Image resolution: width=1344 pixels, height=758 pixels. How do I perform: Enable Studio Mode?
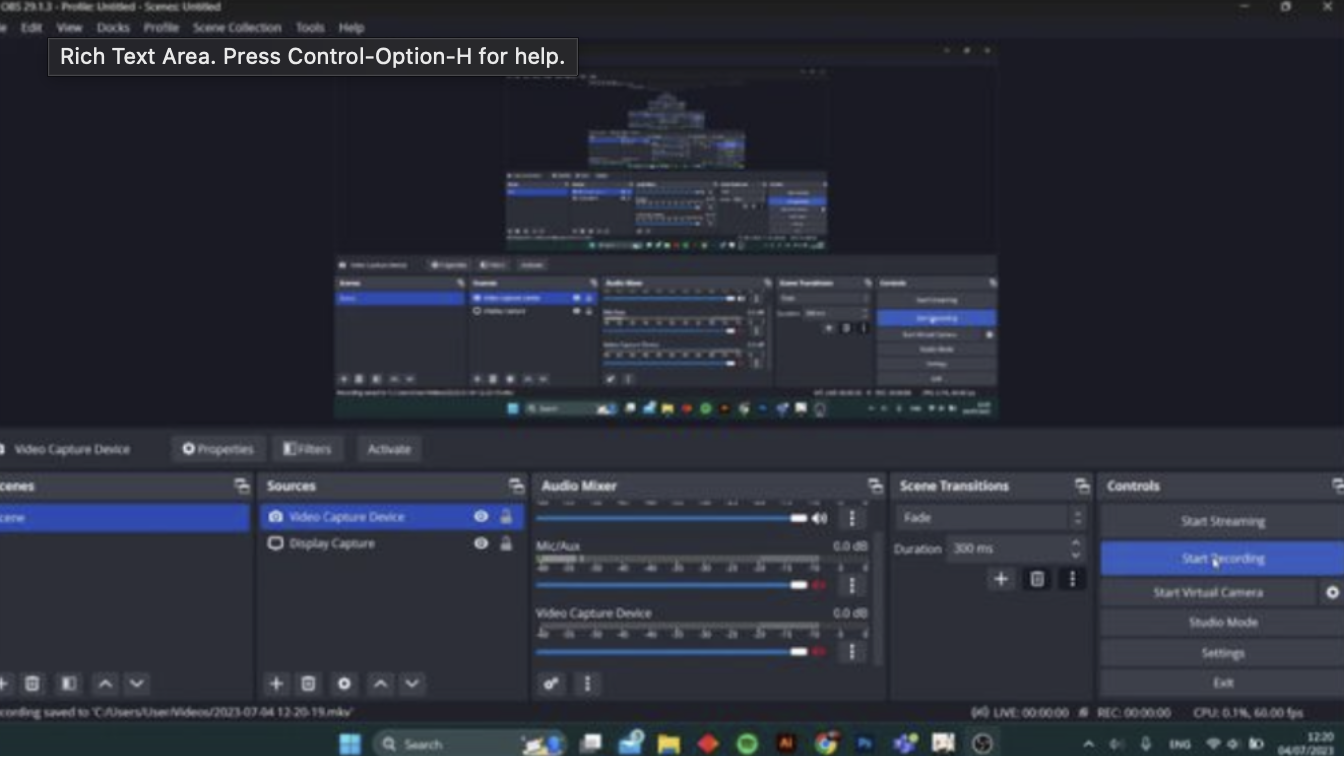point(1222,623)
